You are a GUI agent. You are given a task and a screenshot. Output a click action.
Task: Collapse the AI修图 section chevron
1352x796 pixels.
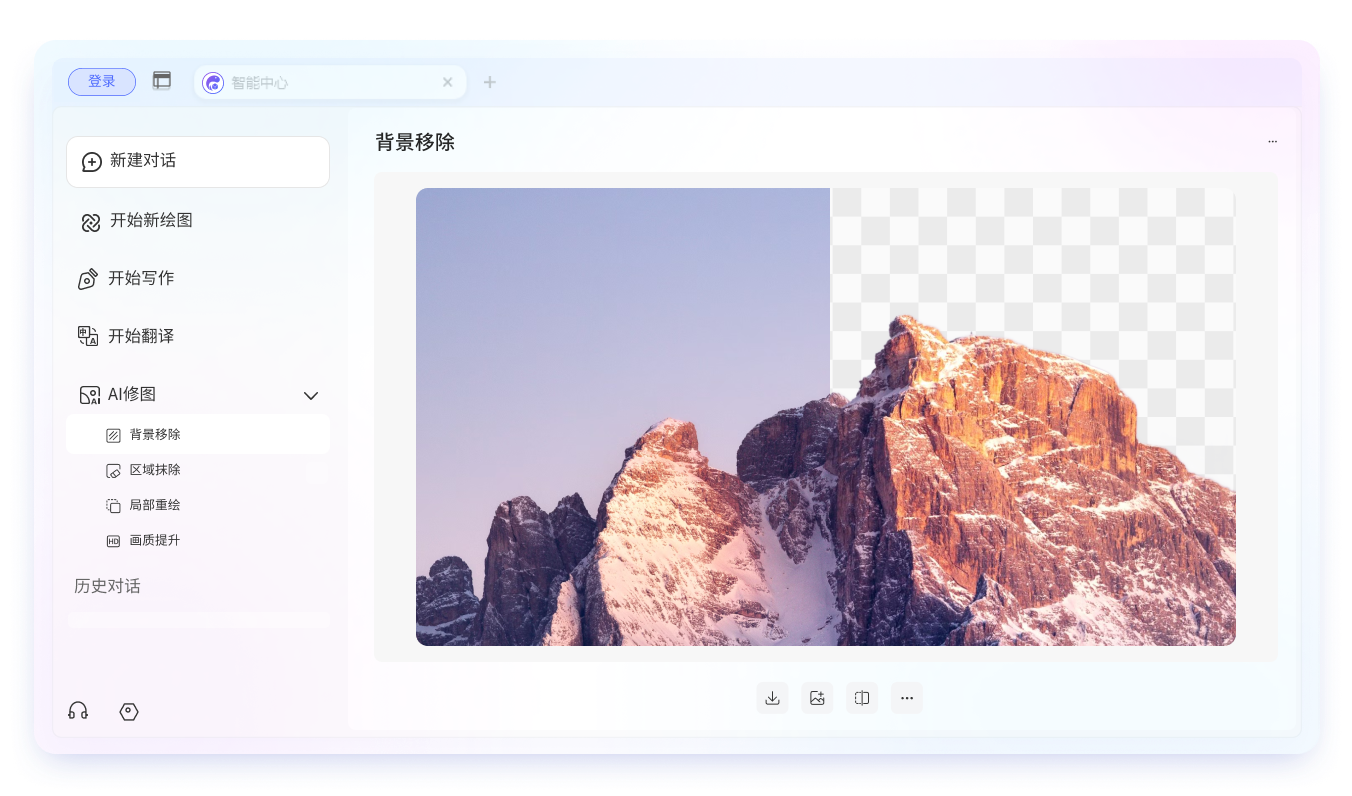pos(311,395)
